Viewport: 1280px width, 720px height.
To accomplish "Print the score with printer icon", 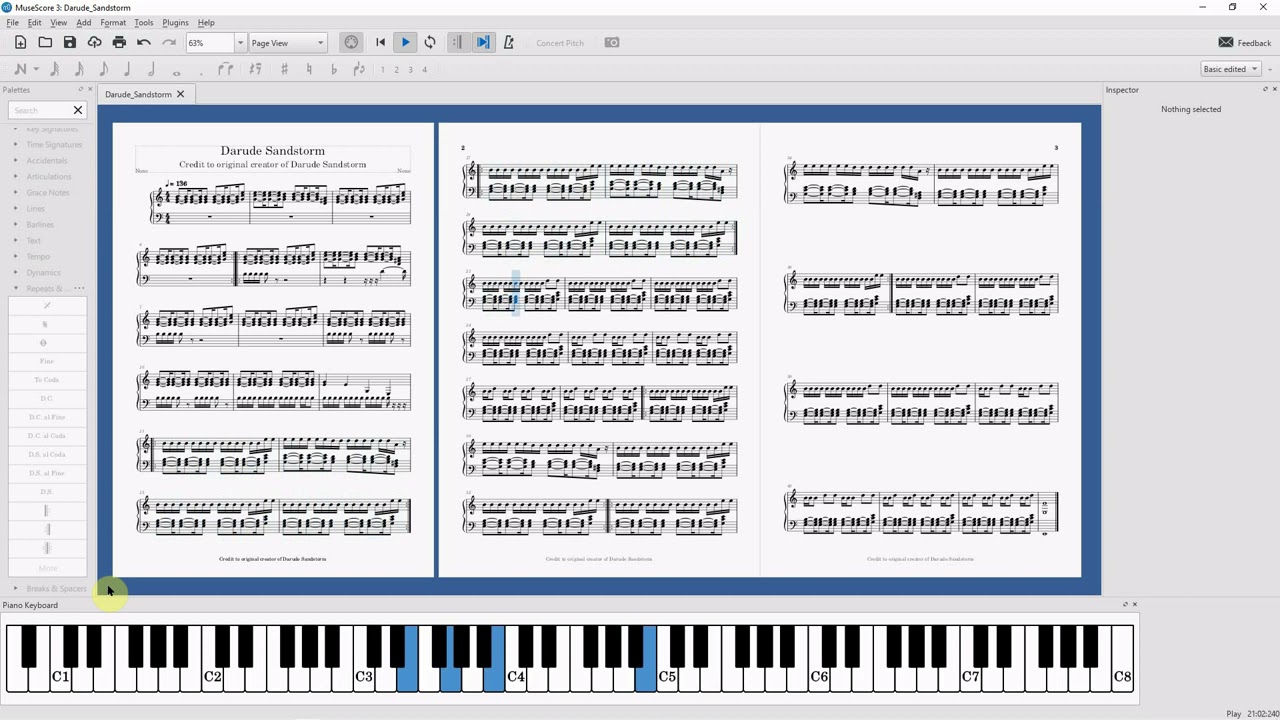I will coord(119,42).
